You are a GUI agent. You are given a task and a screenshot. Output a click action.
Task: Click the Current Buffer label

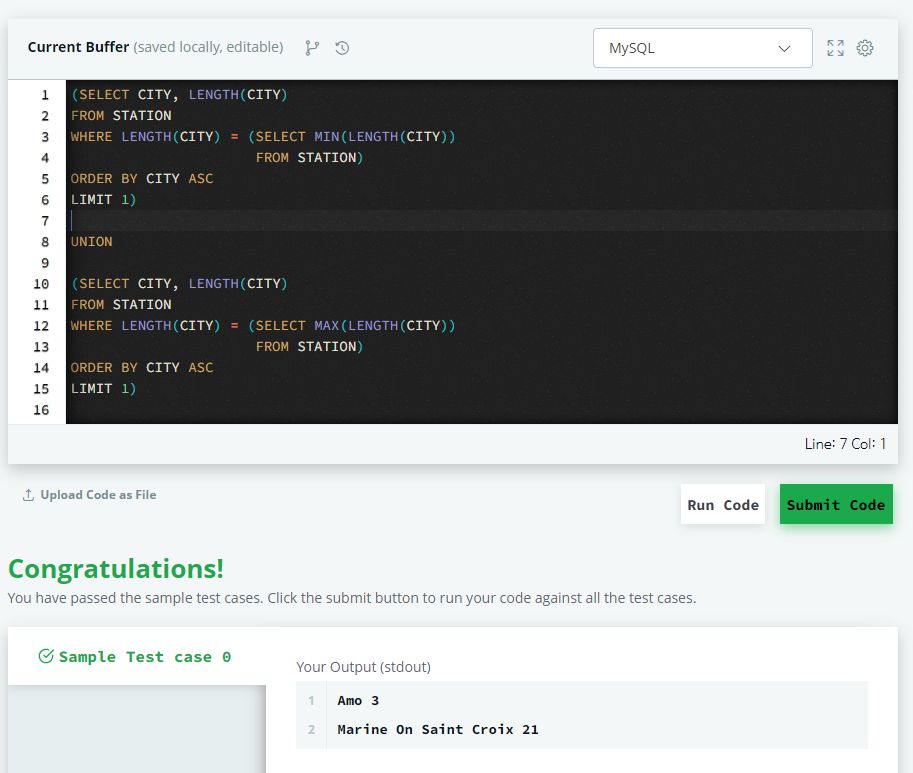tap(79, 46)
